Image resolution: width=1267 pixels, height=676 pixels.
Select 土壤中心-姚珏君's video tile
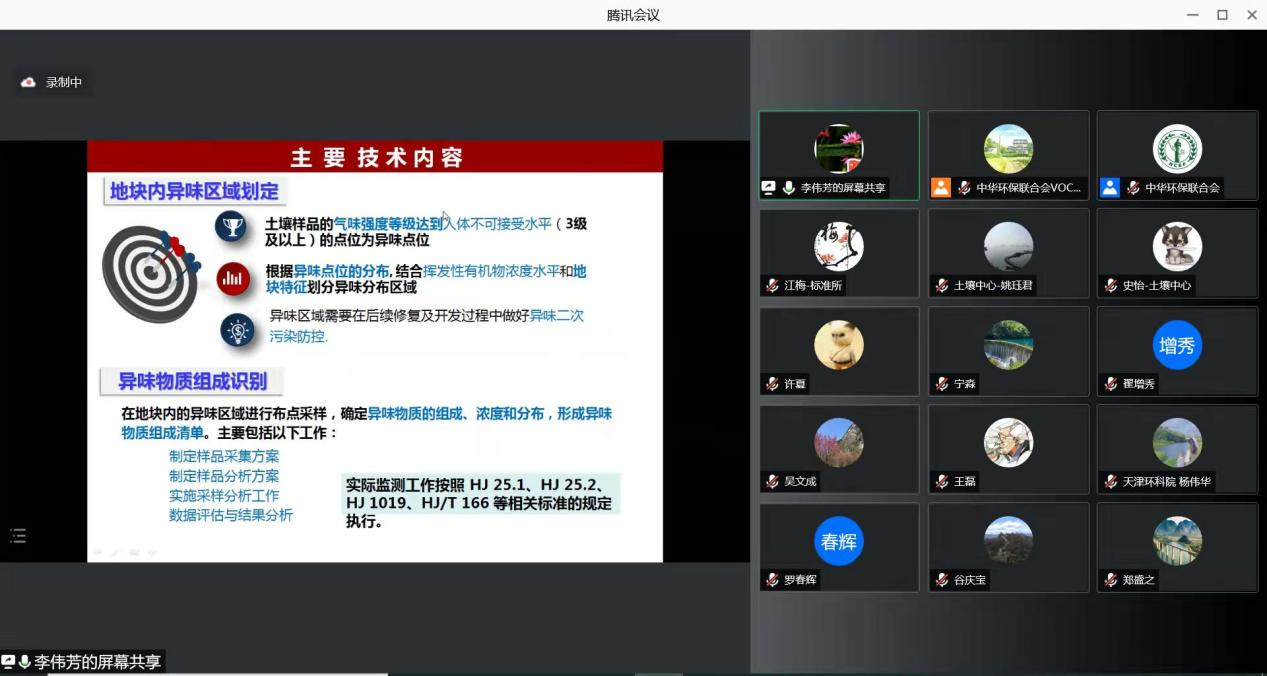click(1008, 253)
